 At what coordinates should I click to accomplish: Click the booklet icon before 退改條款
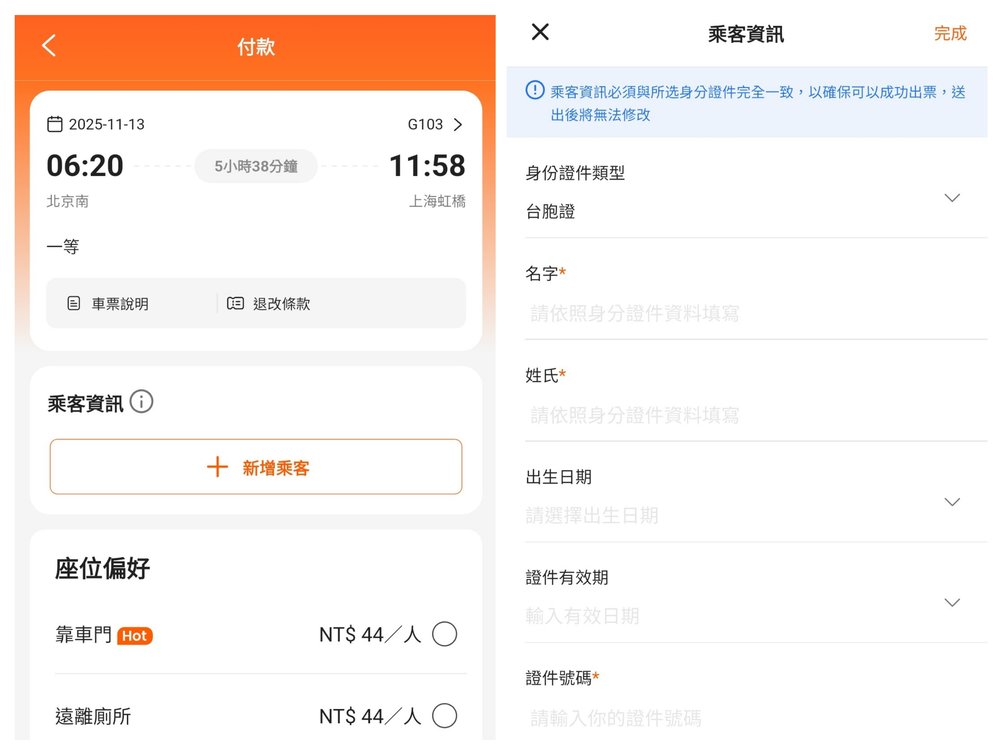click(235, 302)
